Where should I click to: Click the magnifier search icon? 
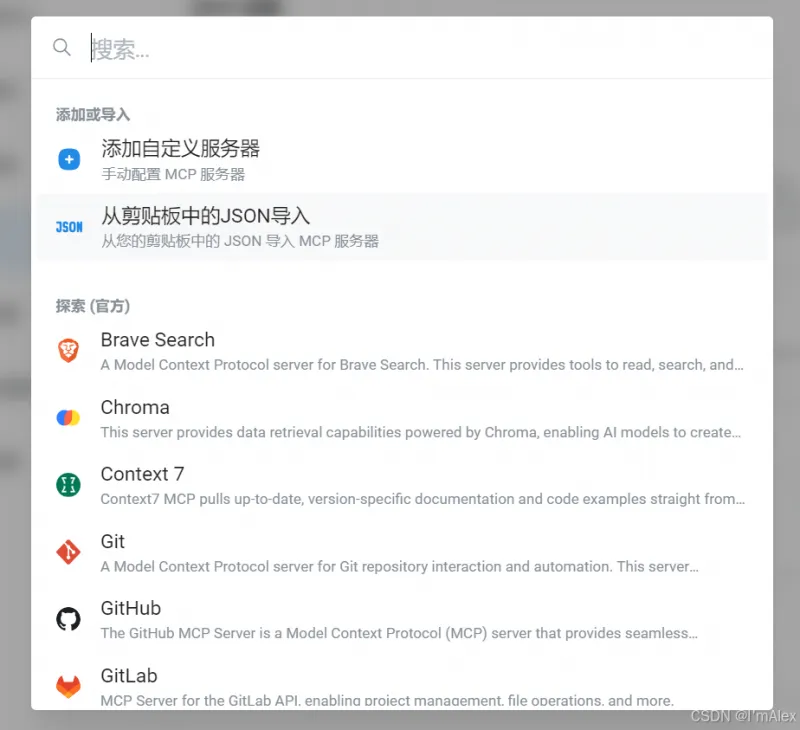62,47
